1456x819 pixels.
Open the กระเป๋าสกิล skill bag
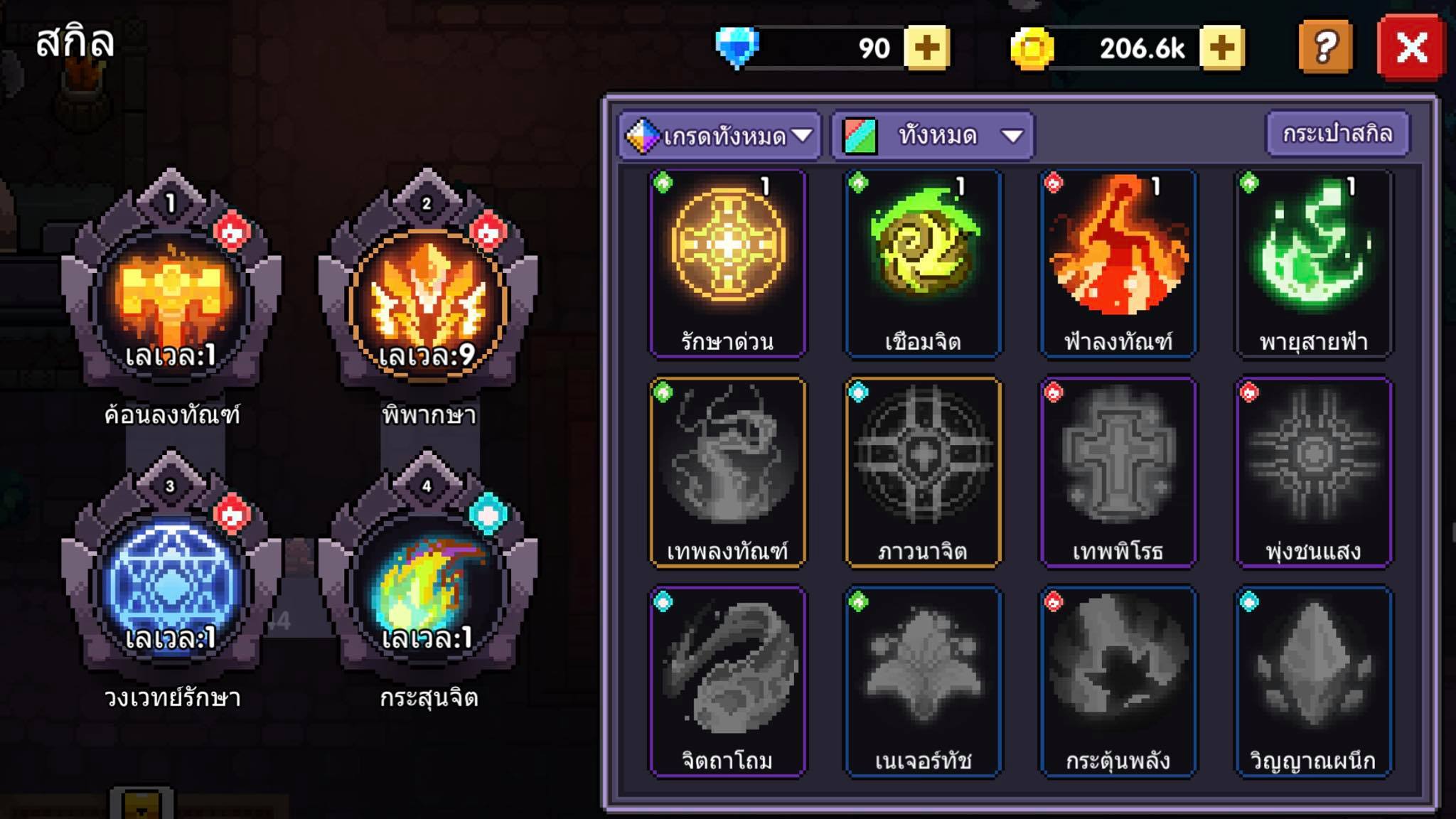click(x=1337, y=133)
